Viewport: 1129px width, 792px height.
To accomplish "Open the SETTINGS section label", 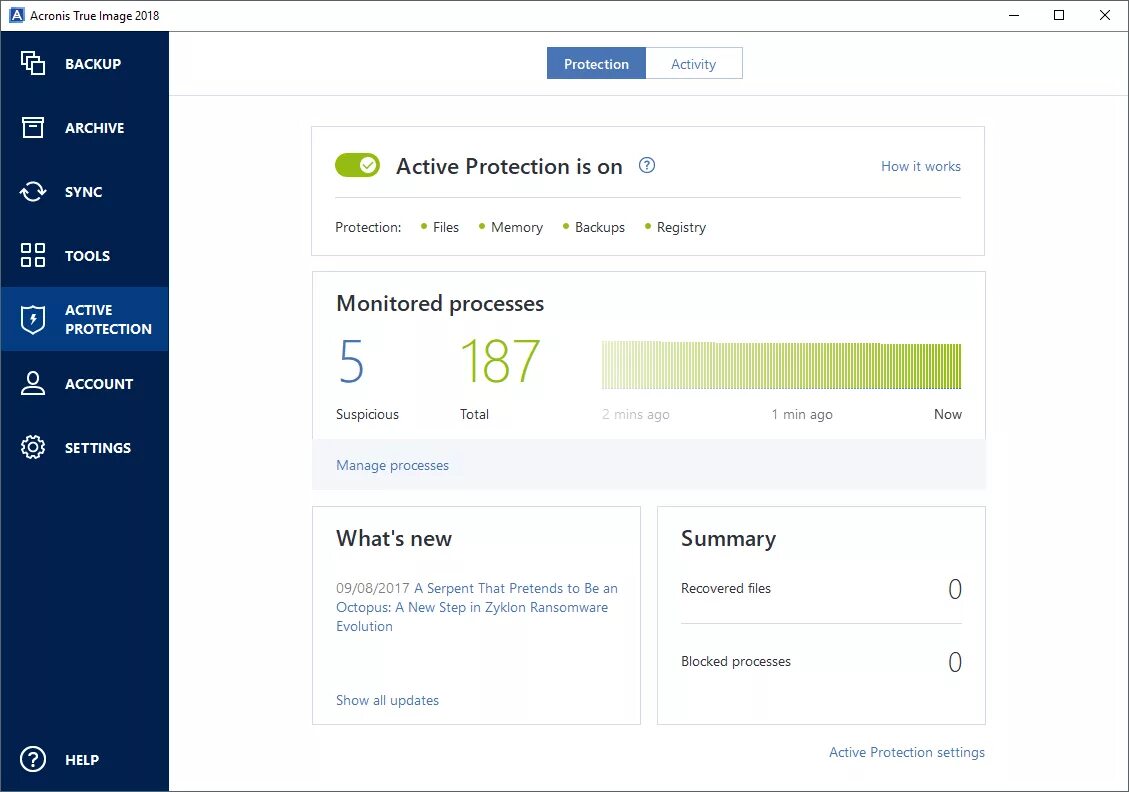I will coord(98,448).
